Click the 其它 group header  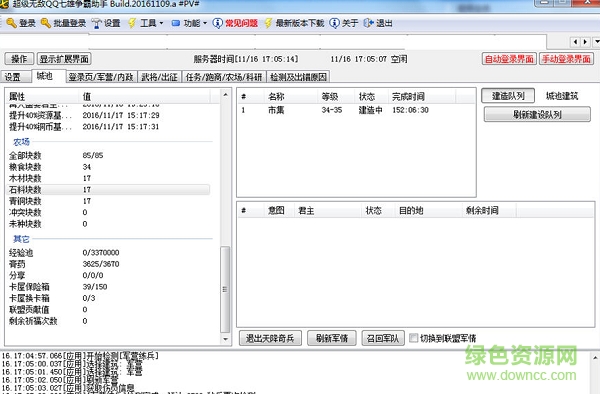(21, 239)
